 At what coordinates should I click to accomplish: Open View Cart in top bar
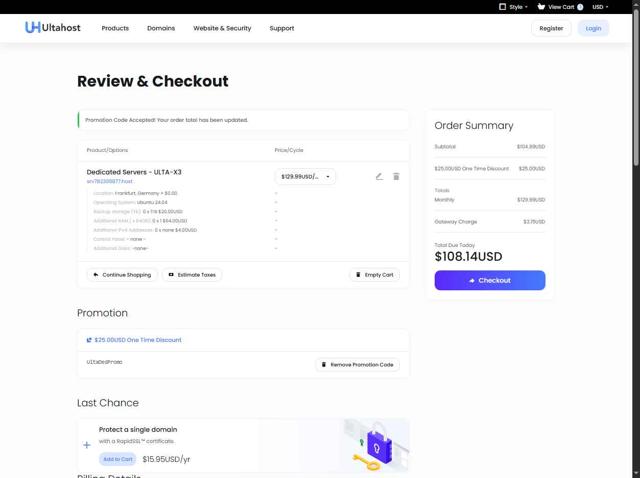pyautogui.click(x=560, y=7)
